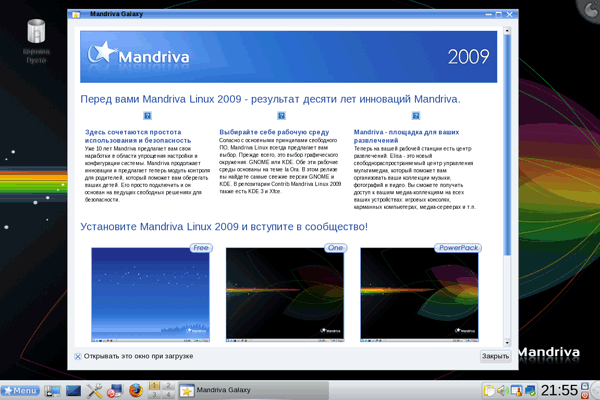Switch to virtual desktop 2
The image size is (600, 400).
[168, 386]
